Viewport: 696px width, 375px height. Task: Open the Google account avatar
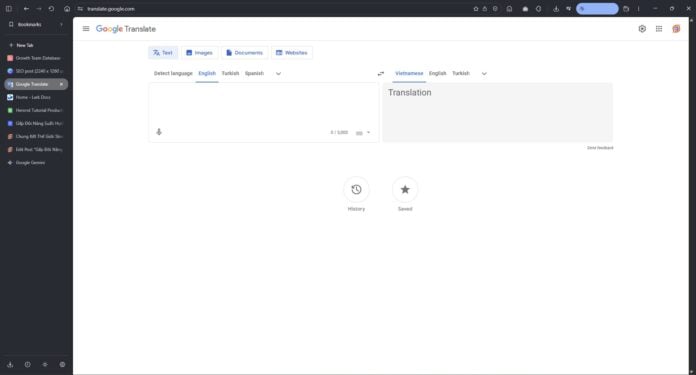tap(676, 29)
